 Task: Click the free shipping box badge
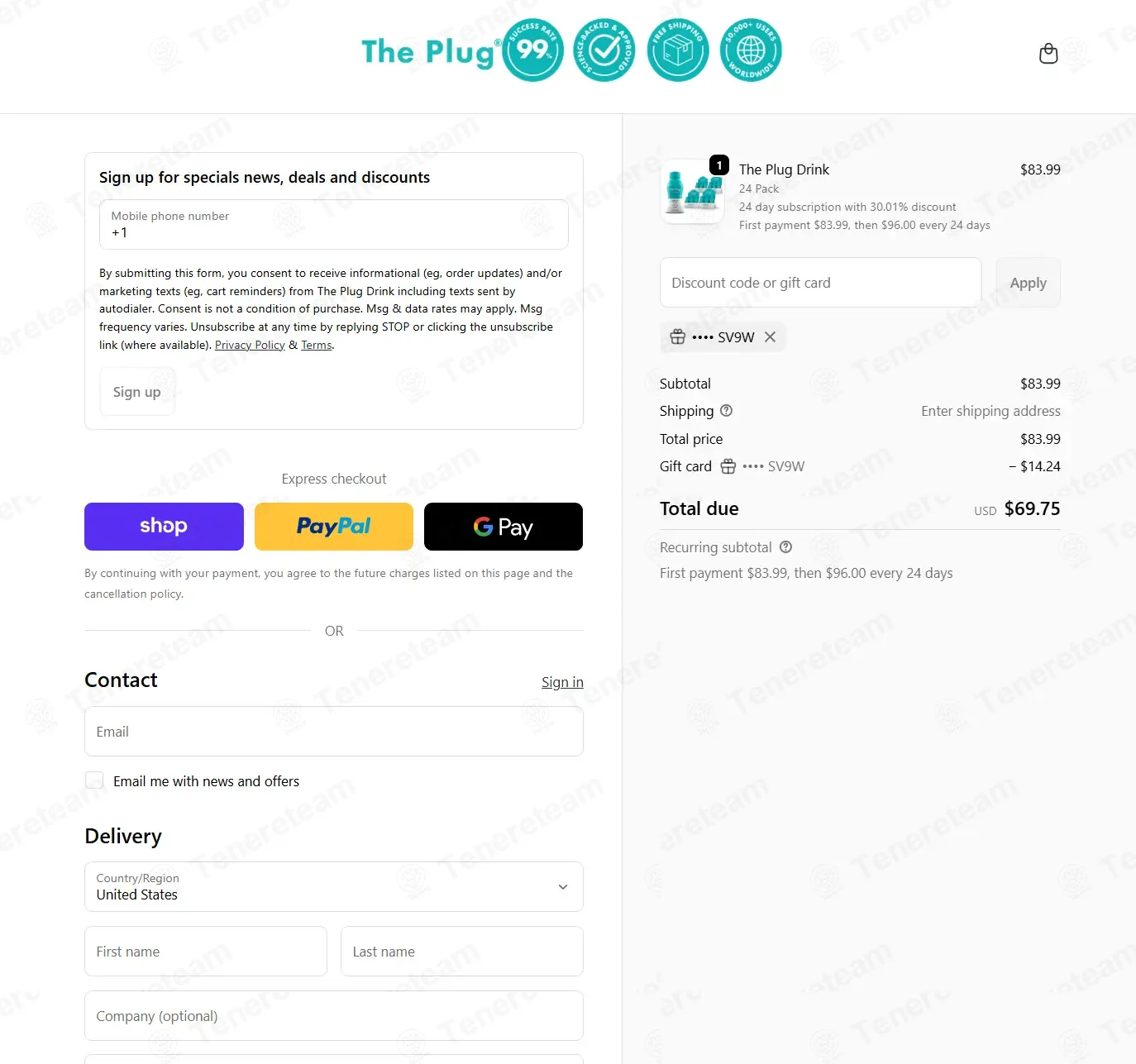[x=678, y=50]
